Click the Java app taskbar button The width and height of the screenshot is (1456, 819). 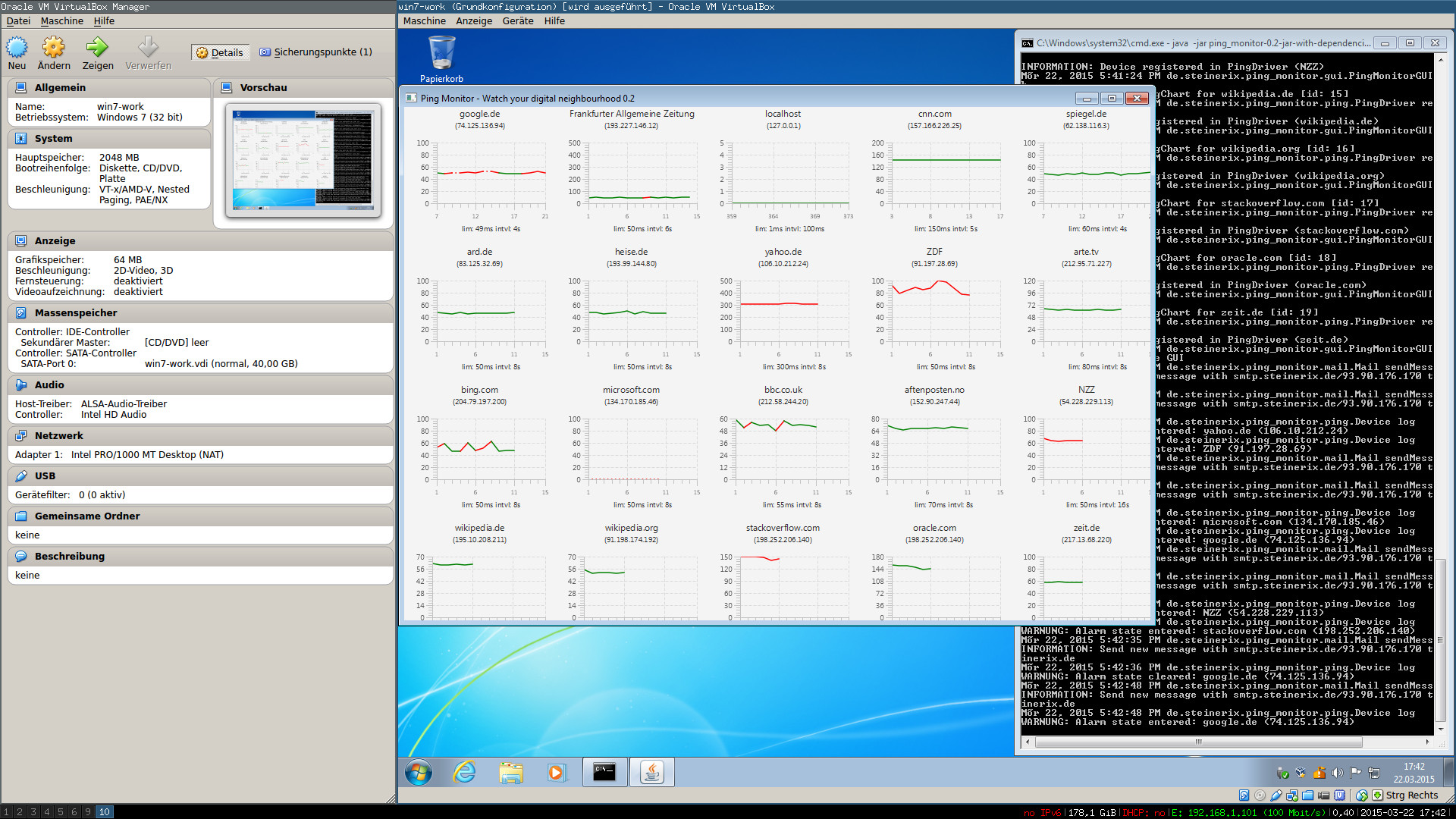coord(651,773)
